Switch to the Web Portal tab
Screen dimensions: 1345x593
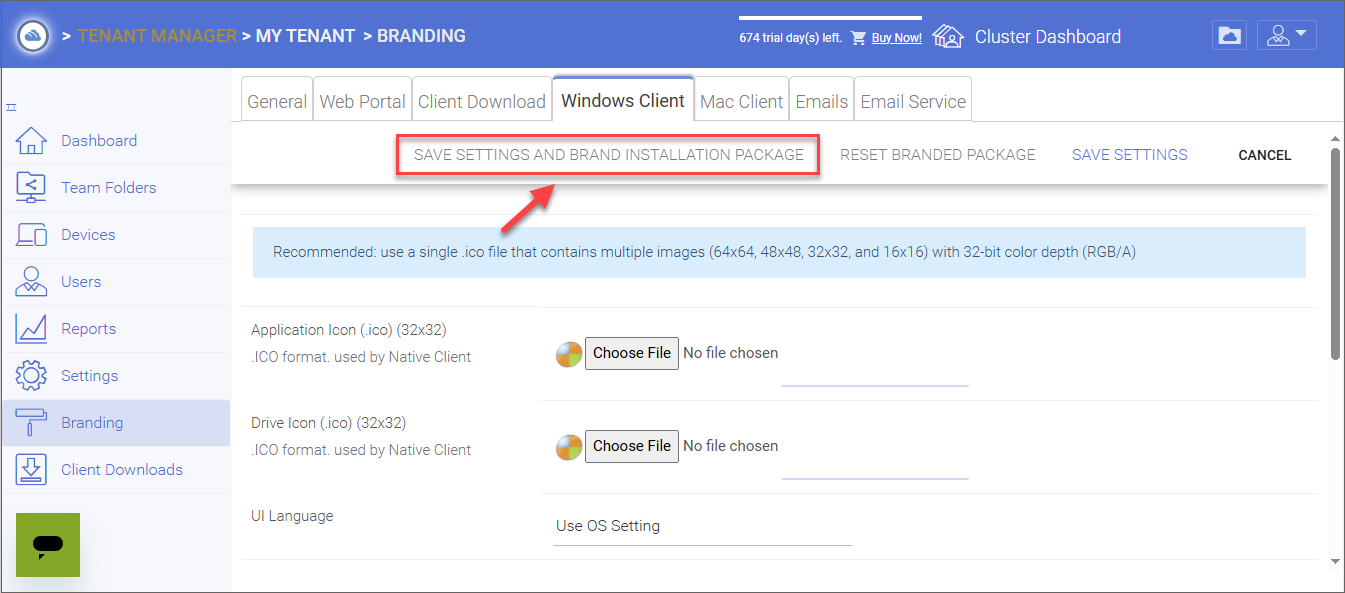coord(362,101)
